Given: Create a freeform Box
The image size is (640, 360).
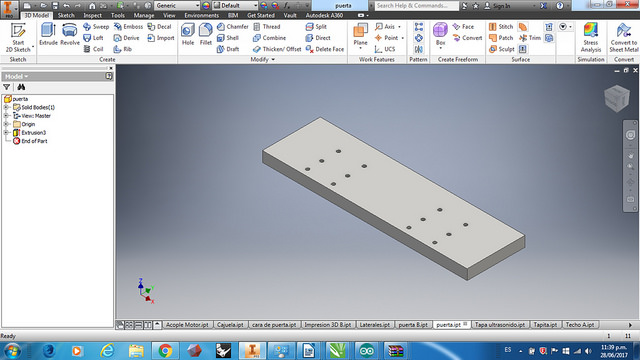Looking at the screenshot, I should [x=440, y=35].
